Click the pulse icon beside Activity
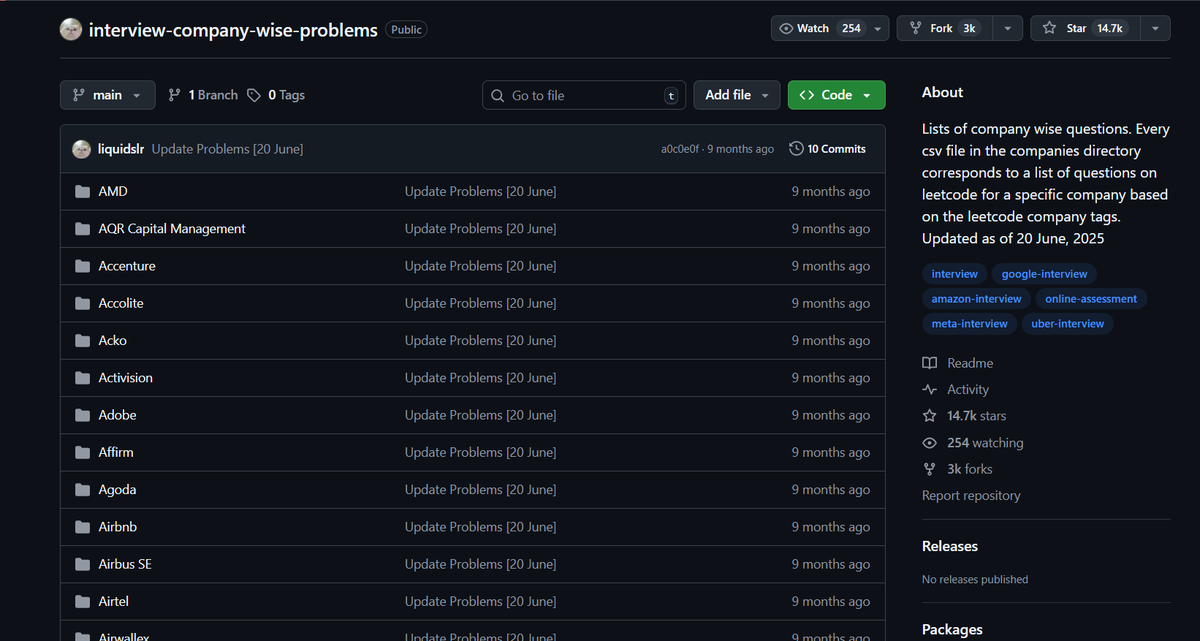 tap(930, 390)
